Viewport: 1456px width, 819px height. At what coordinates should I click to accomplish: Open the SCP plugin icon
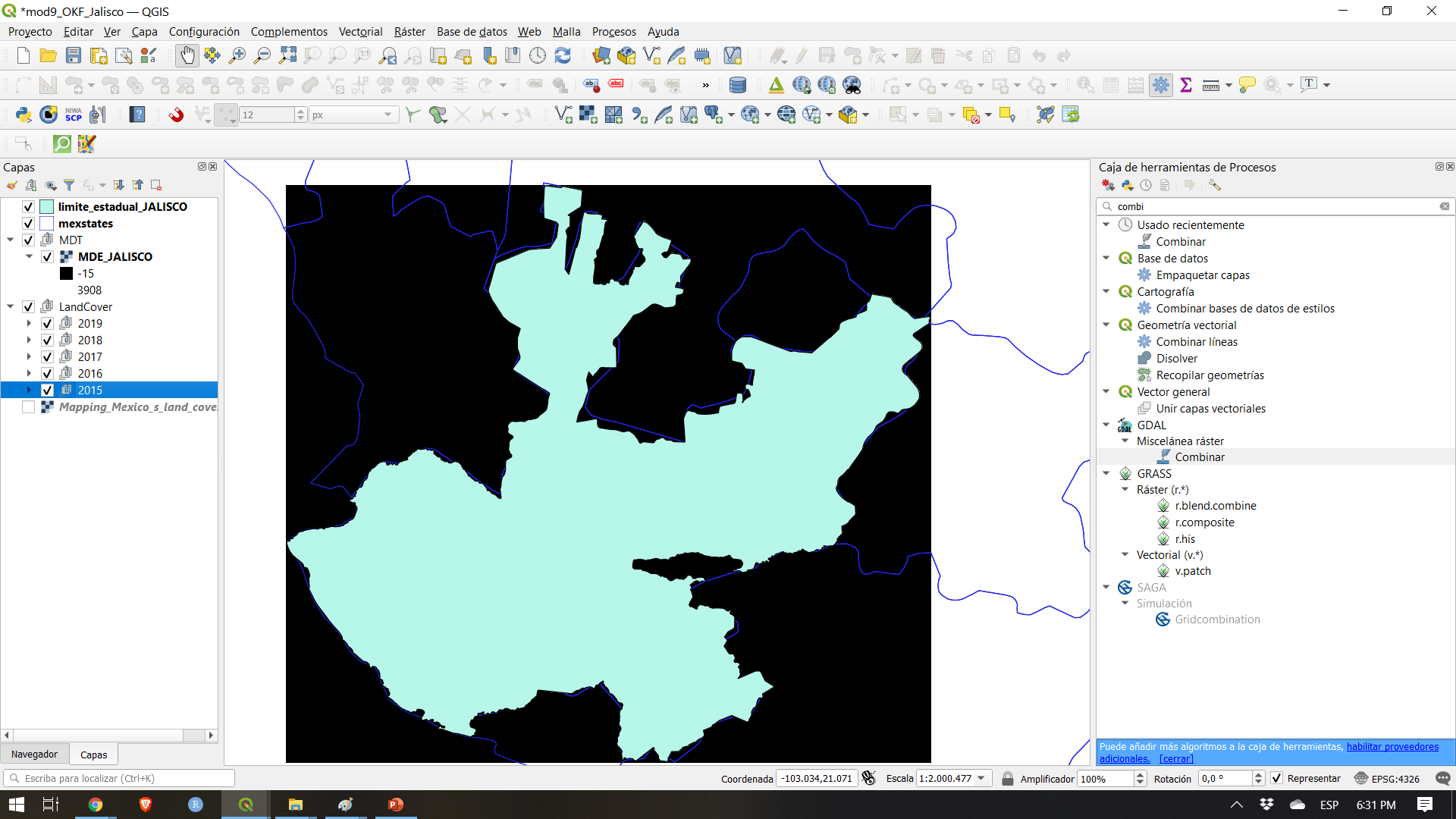[x=74, y=115]
